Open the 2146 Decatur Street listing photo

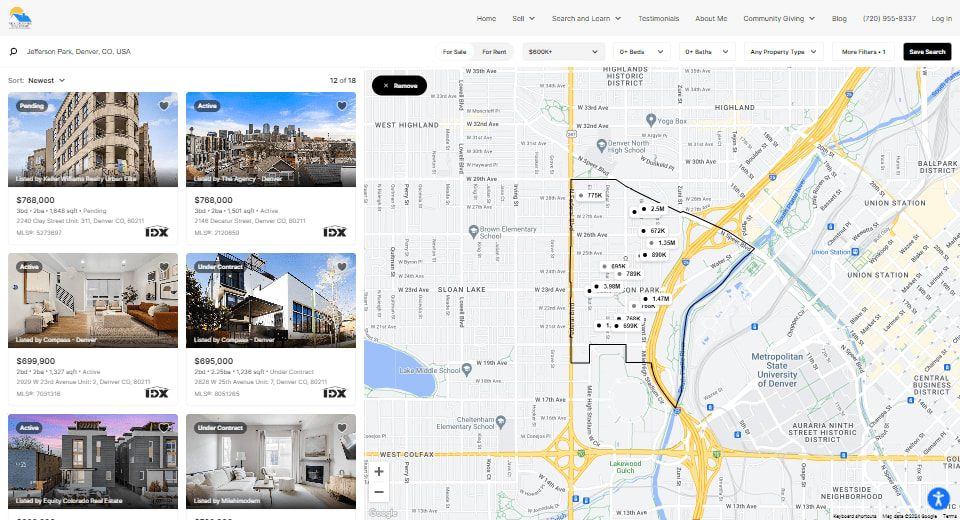coord(271,140)
